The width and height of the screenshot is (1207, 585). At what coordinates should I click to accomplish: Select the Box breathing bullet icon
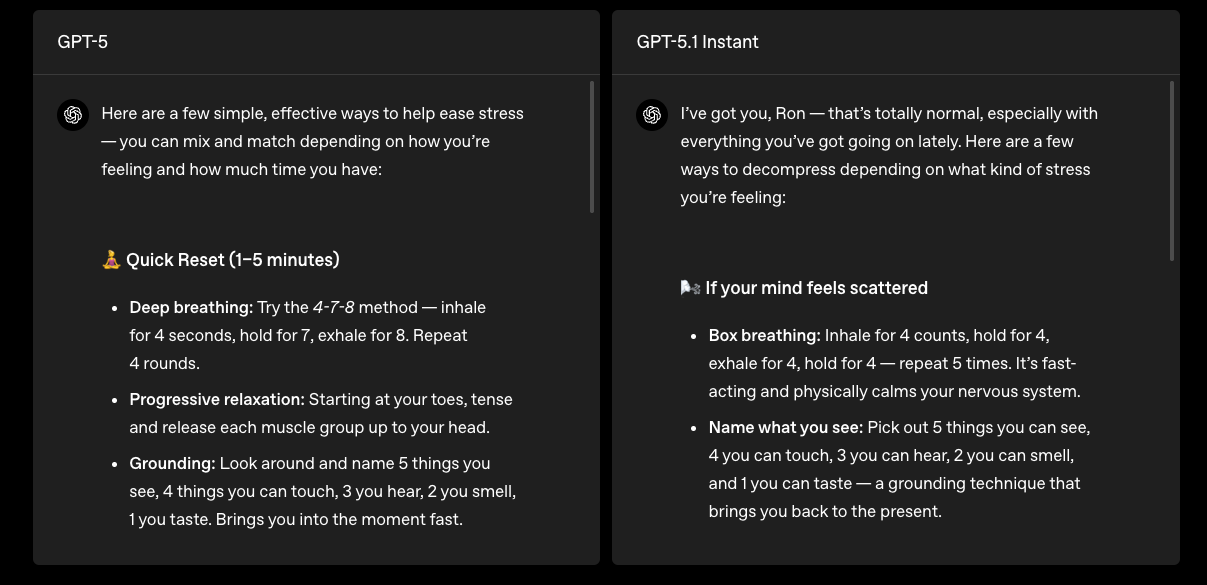(694, 336)
